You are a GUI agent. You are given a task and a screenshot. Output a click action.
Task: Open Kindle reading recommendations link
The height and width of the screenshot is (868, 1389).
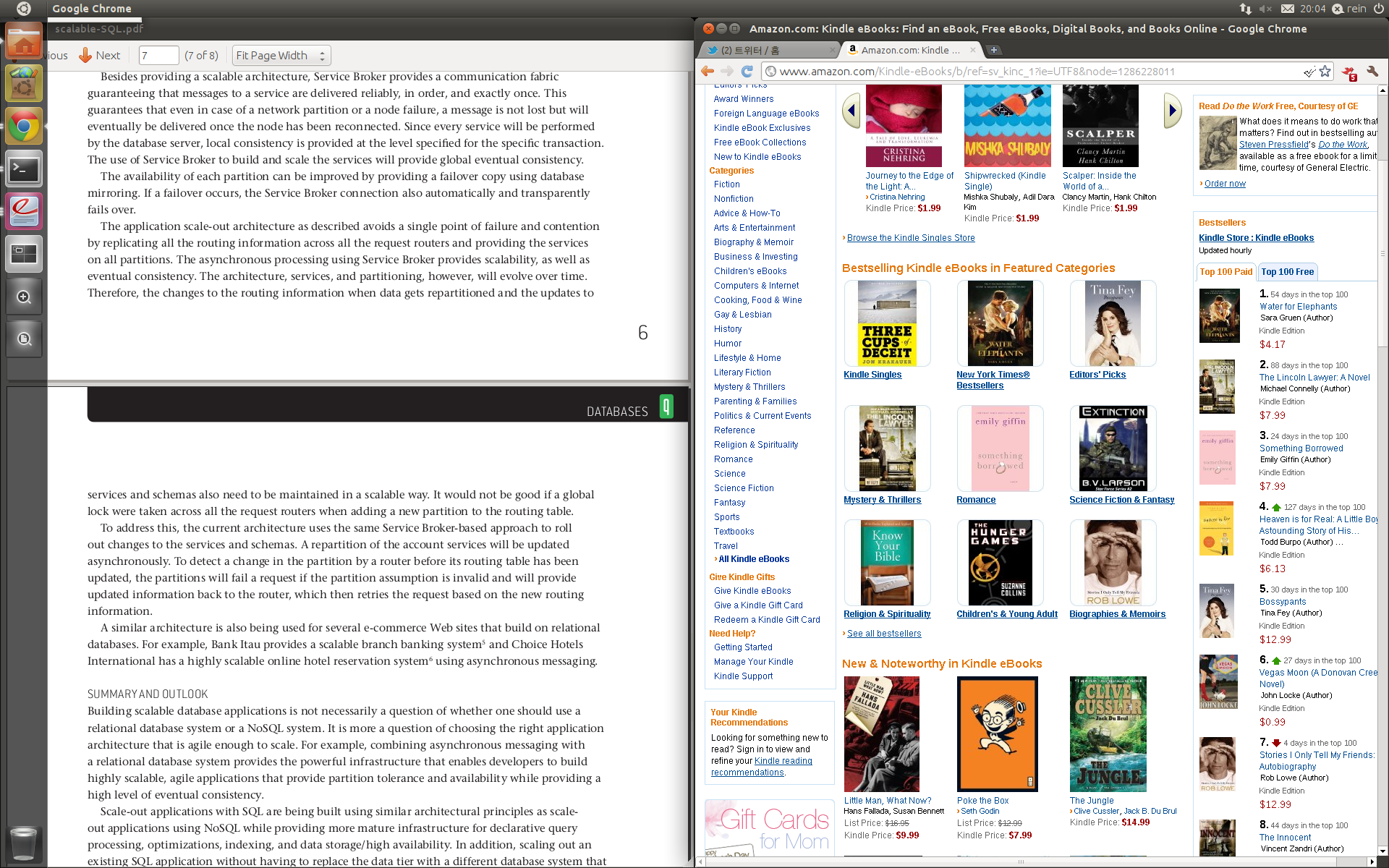(762, 767)
